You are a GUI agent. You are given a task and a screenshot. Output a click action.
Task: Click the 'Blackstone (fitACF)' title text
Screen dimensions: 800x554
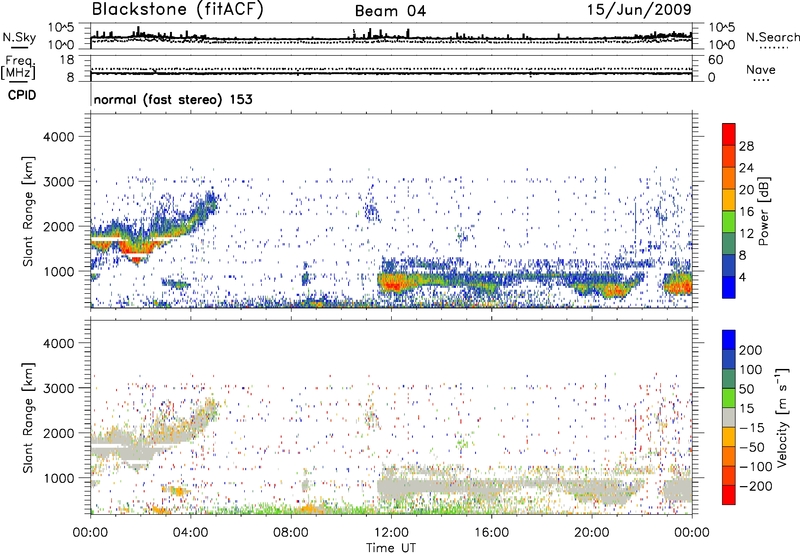(178, 10)
